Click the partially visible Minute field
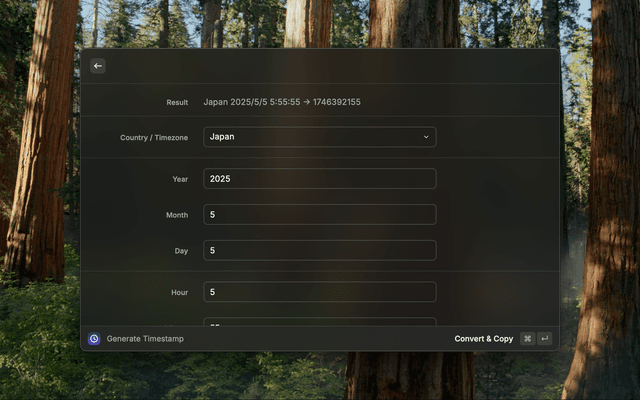 pos(319,322)
